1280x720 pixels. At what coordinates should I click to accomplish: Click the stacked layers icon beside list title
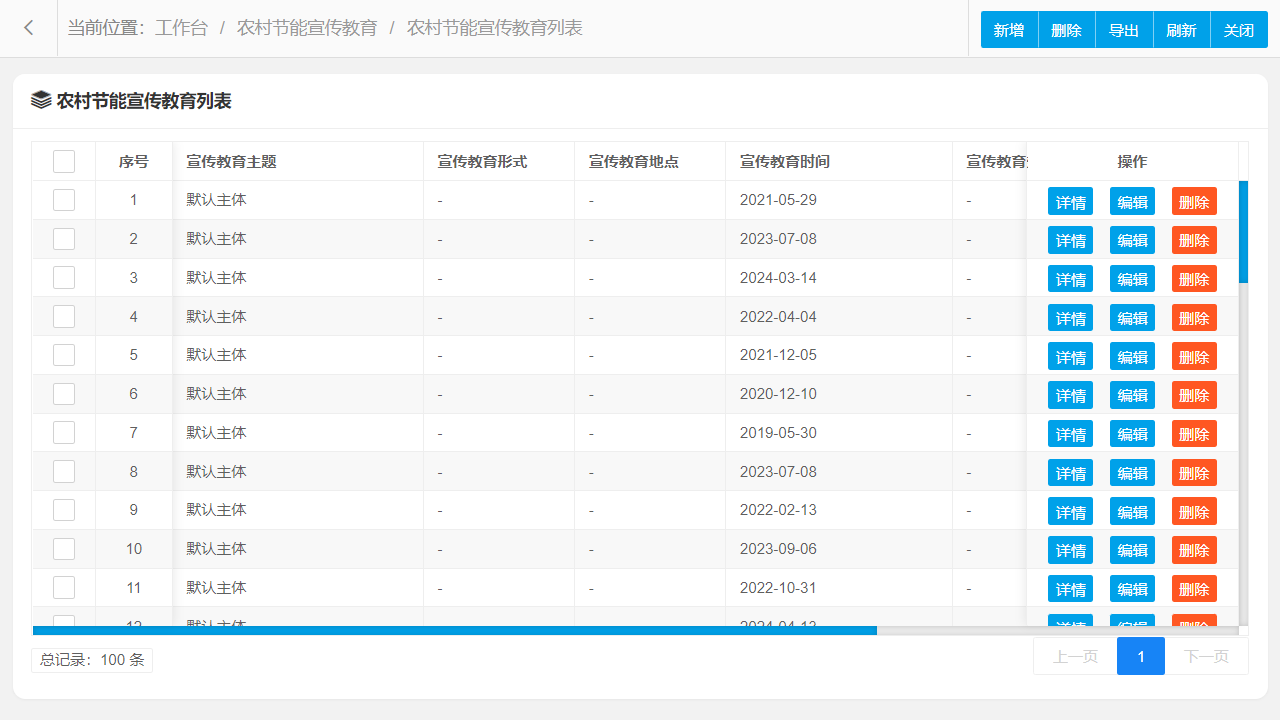41,100
